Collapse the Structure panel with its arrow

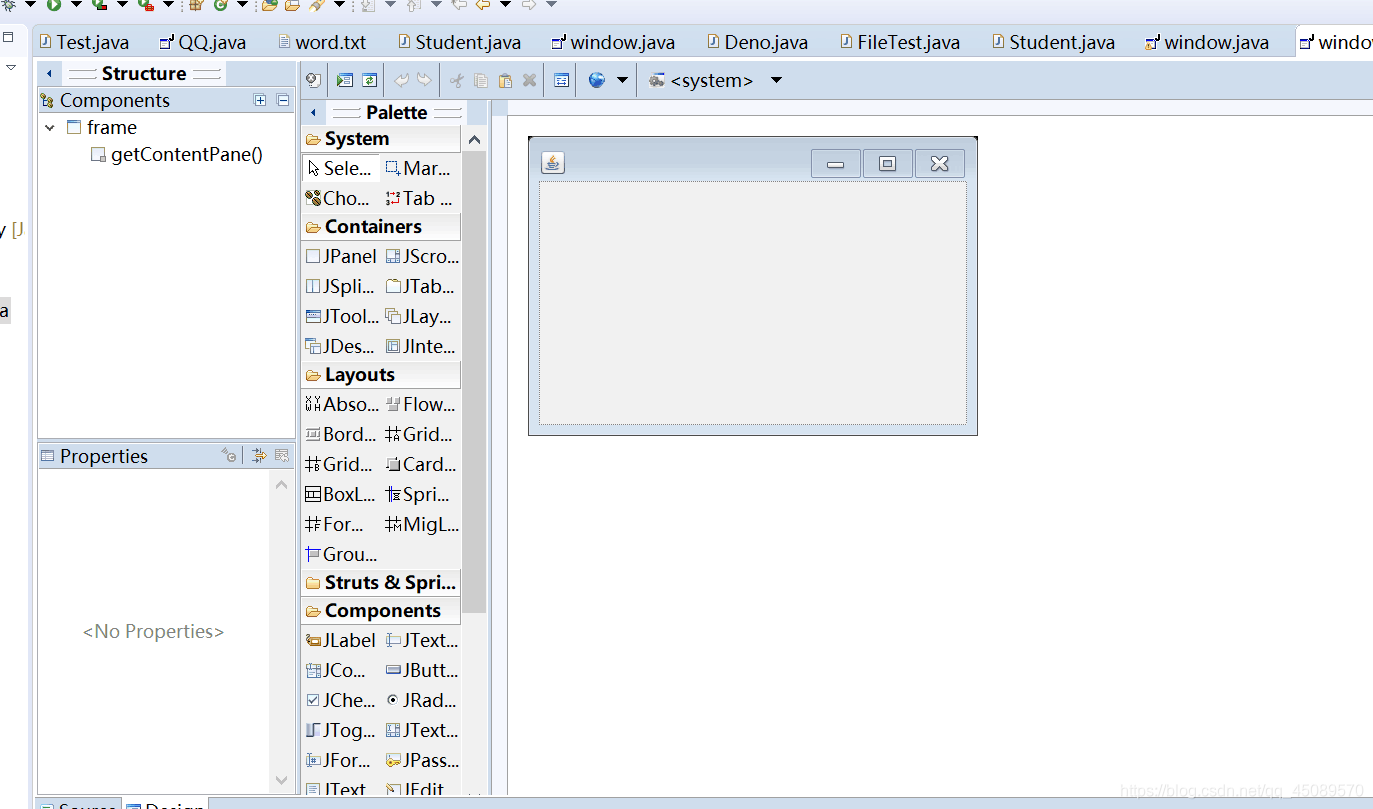[49, 74]
